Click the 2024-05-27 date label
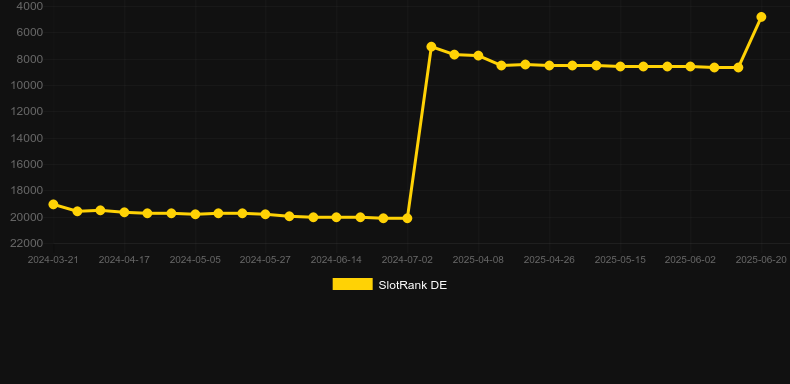 265,260
